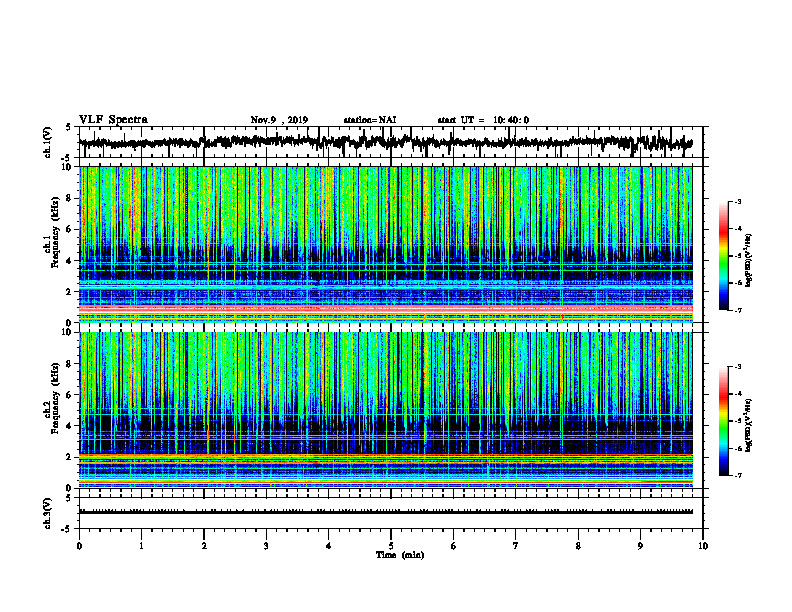
Task: Click the ch.1 spectrogram plot area
Action: point(385,244)
